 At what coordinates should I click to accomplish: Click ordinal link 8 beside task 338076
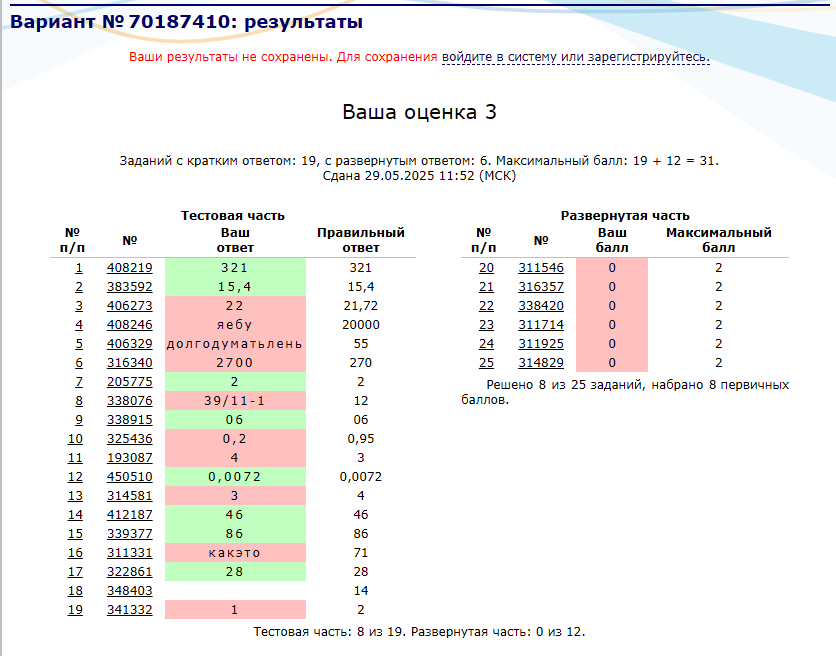point(79,401)
